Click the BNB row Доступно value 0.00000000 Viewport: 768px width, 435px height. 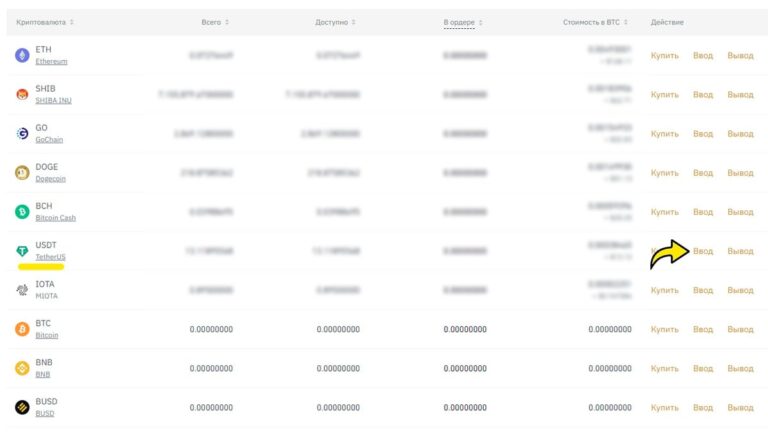coord(338,368)
